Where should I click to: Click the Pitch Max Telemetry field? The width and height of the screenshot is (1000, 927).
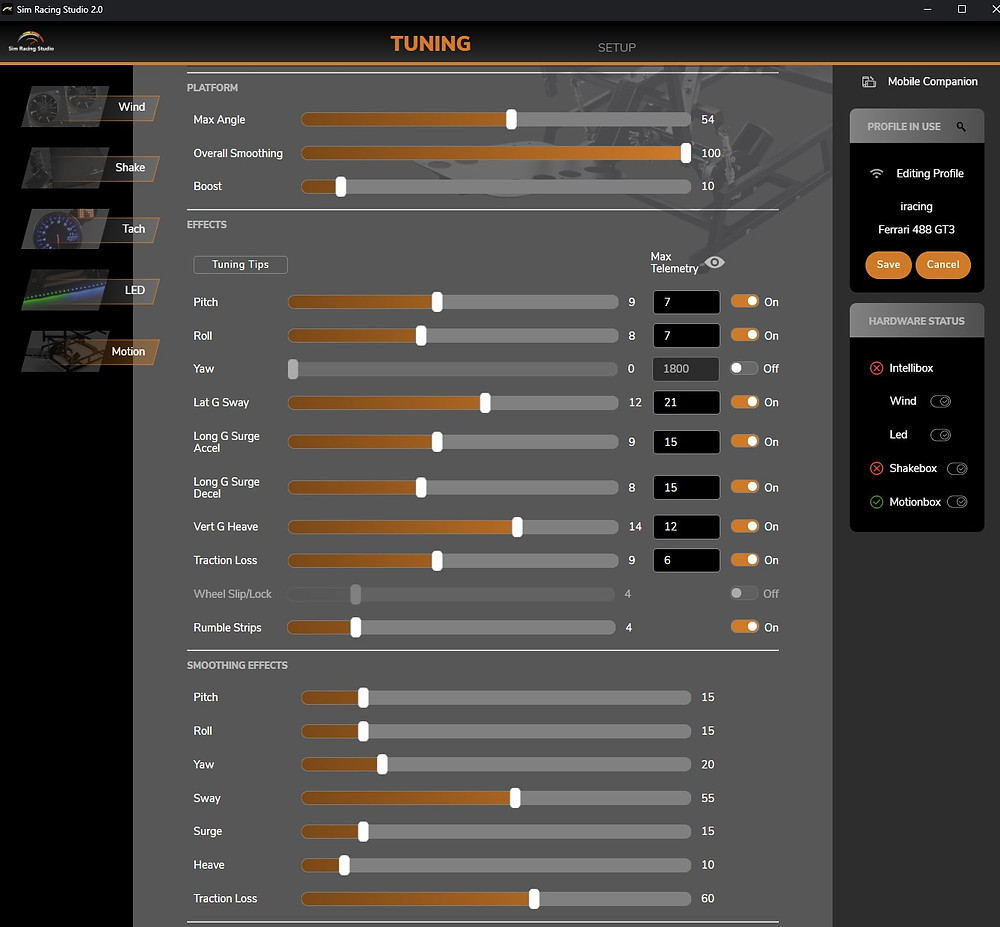click(686, 302)
